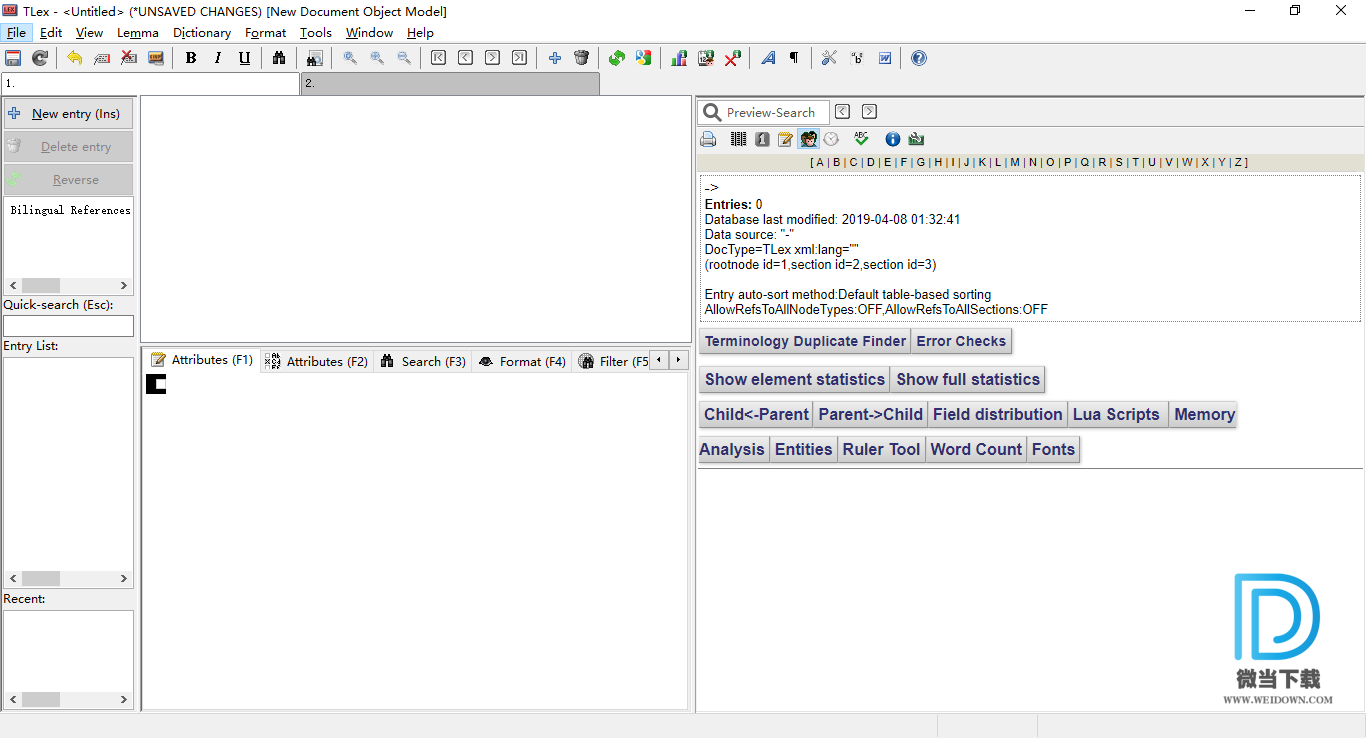This screenshot has width=1366, height=738.
Task: Click the notepad with pencil preview icon
Action: (x=785, y=139)
